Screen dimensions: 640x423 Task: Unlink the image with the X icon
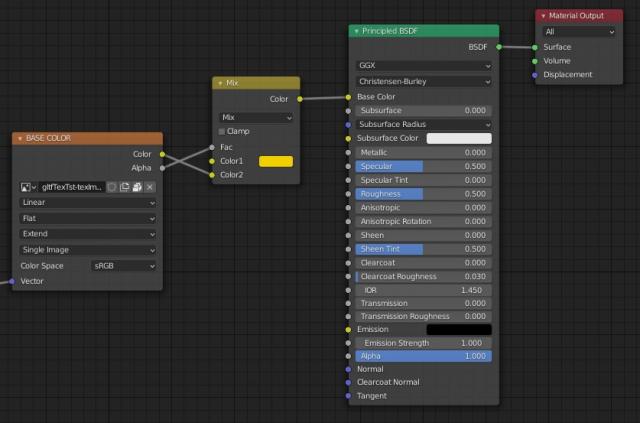[150, 187]
